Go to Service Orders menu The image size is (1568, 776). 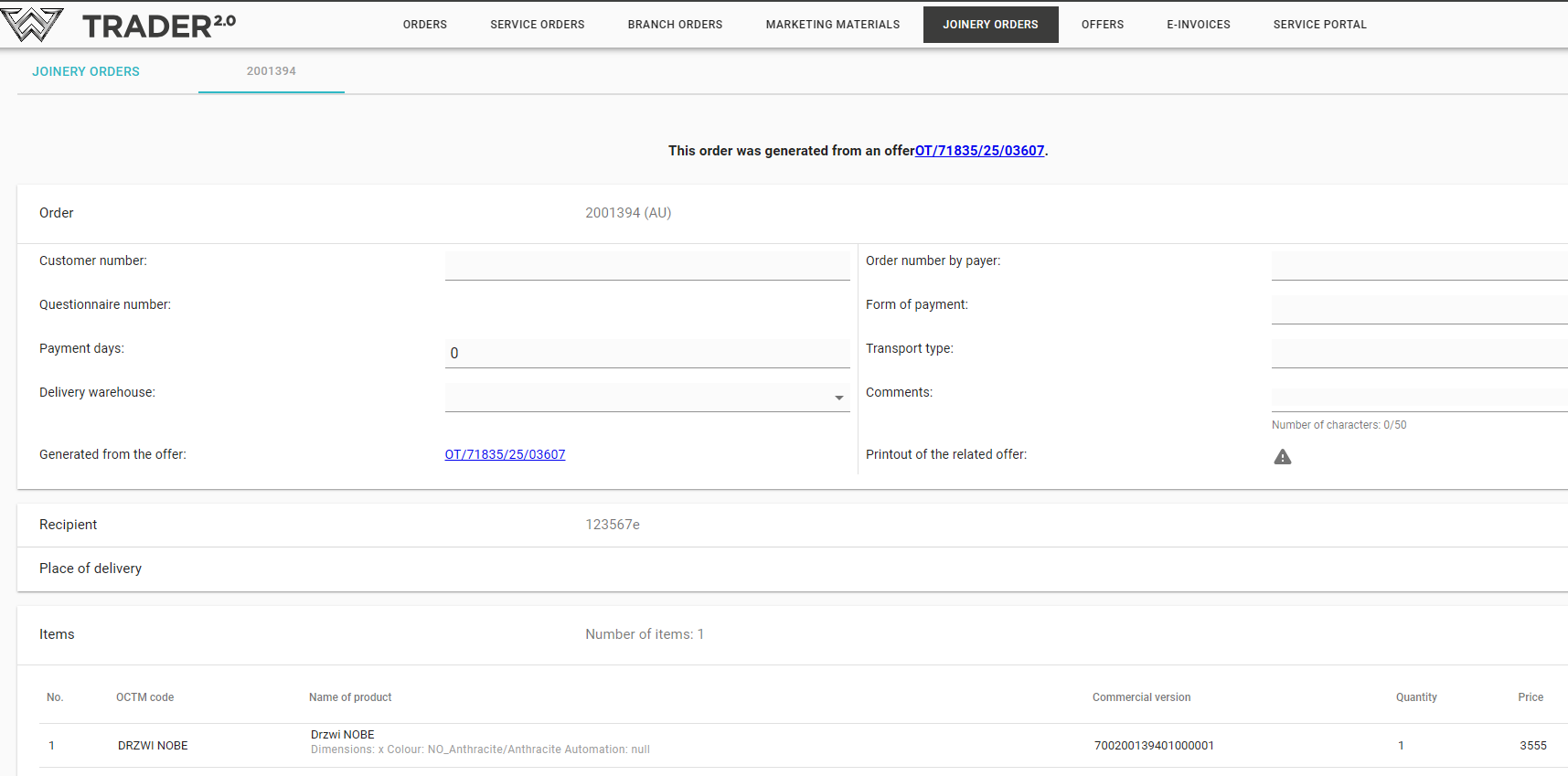click(537, 25)
